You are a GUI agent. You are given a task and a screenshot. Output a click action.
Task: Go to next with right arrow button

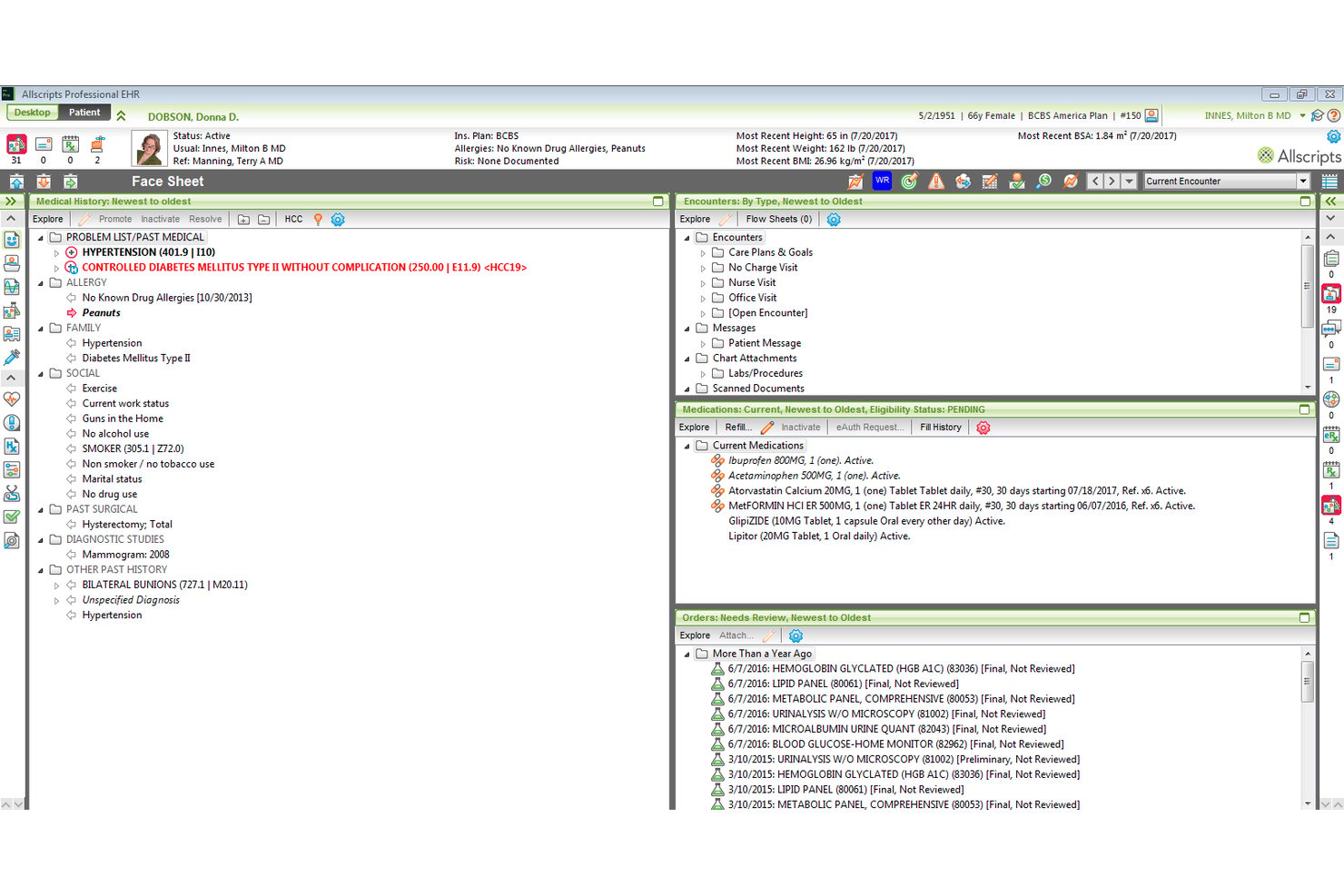(1112, 181)
